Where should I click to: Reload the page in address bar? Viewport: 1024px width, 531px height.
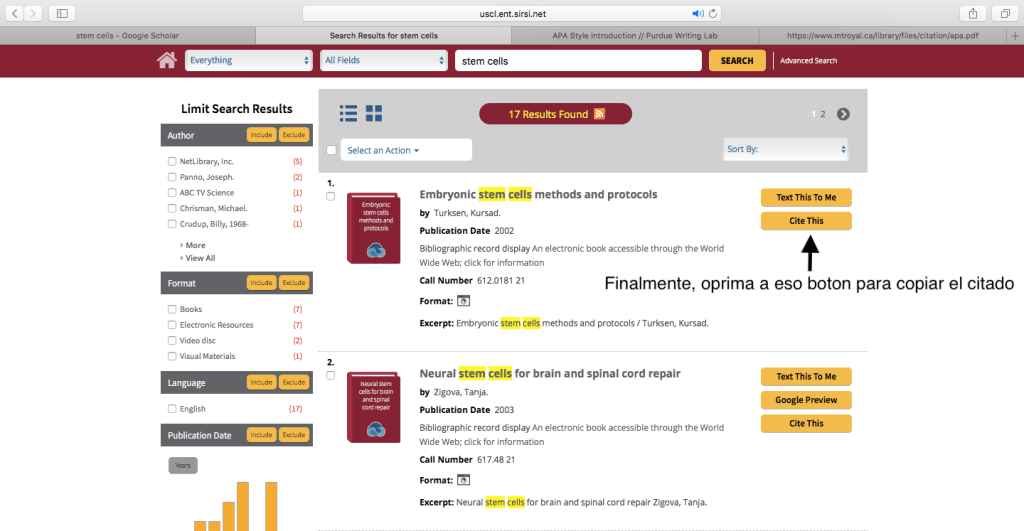[713, 13]
